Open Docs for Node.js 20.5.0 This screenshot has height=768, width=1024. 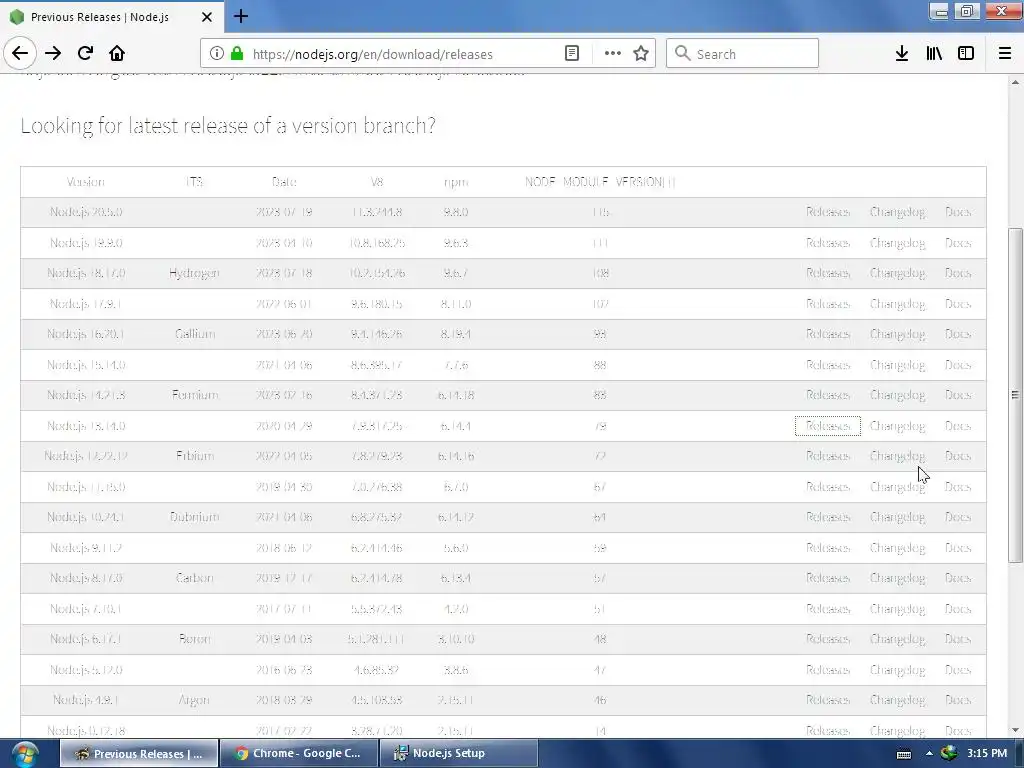tap(957, 212)
